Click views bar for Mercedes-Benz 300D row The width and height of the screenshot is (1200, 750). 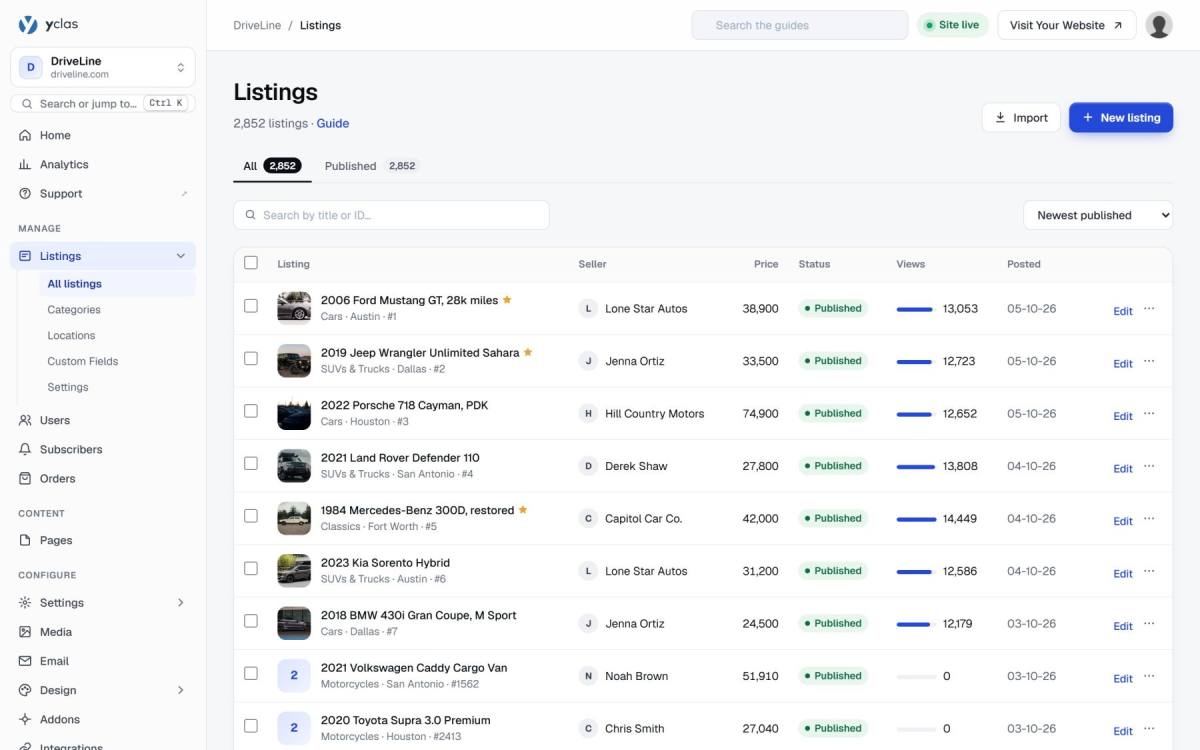(916, 519)
